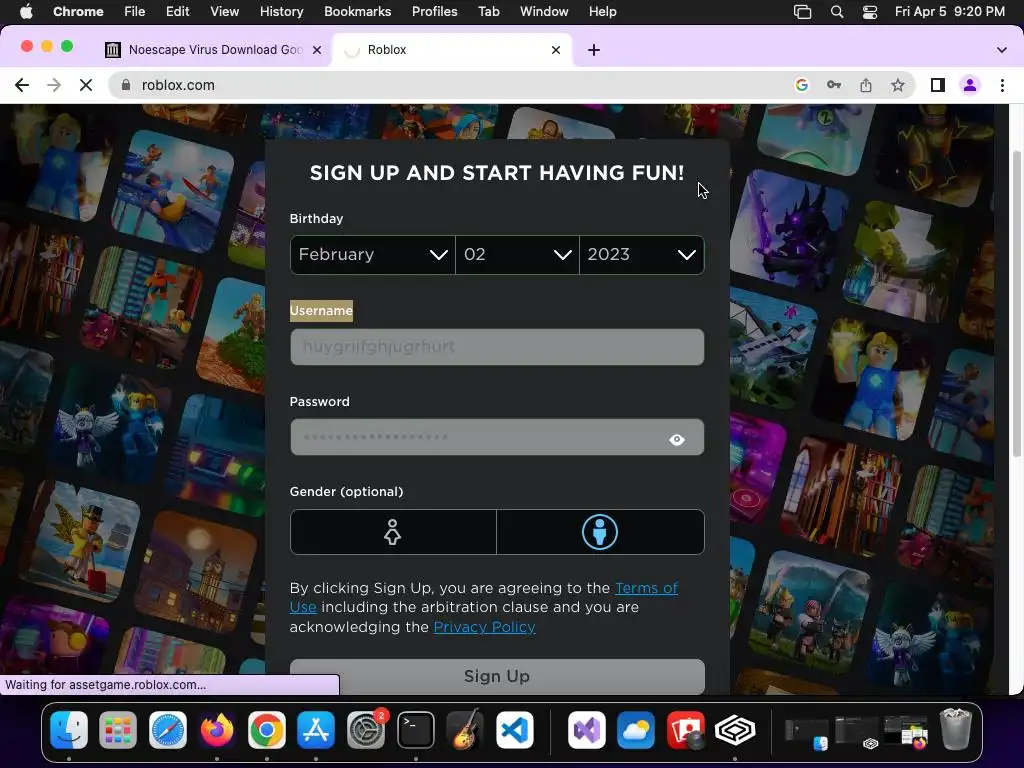Open the Bookmarks menu

(357, 11)
